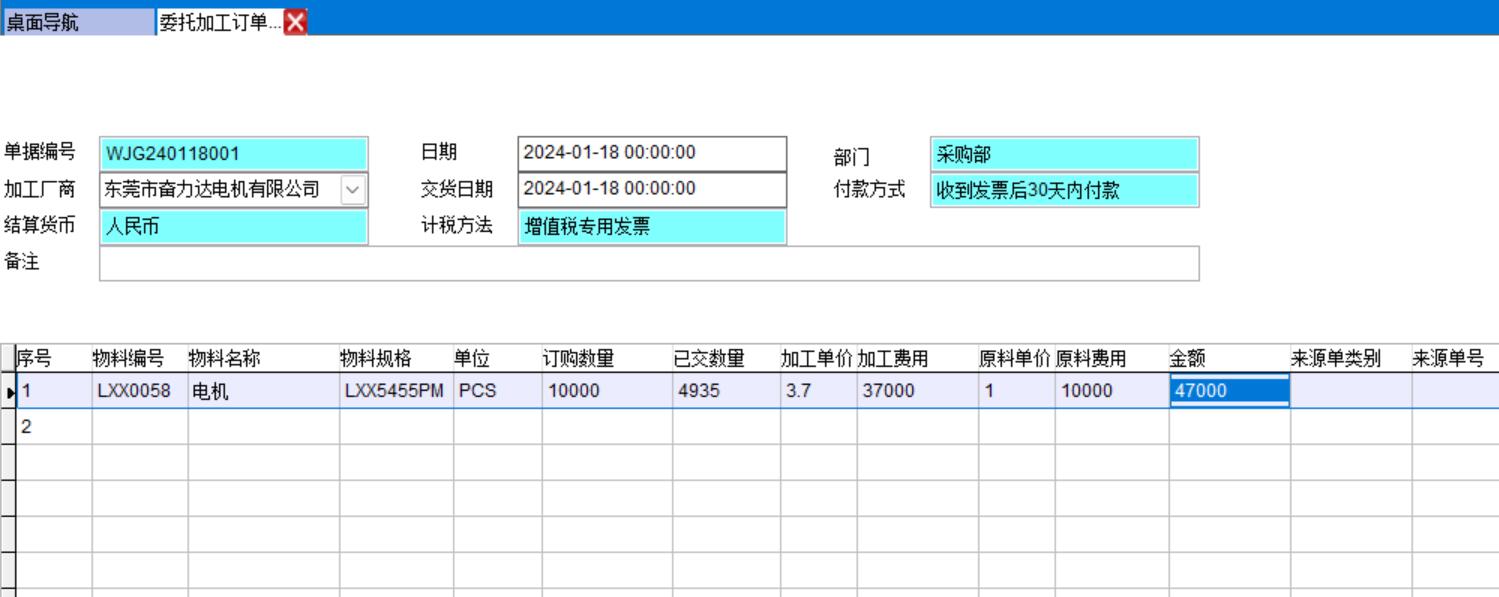The image size is (1499, 597).
Task: Close the 委托加工订单 tab with red X
Action: point(295,22)
